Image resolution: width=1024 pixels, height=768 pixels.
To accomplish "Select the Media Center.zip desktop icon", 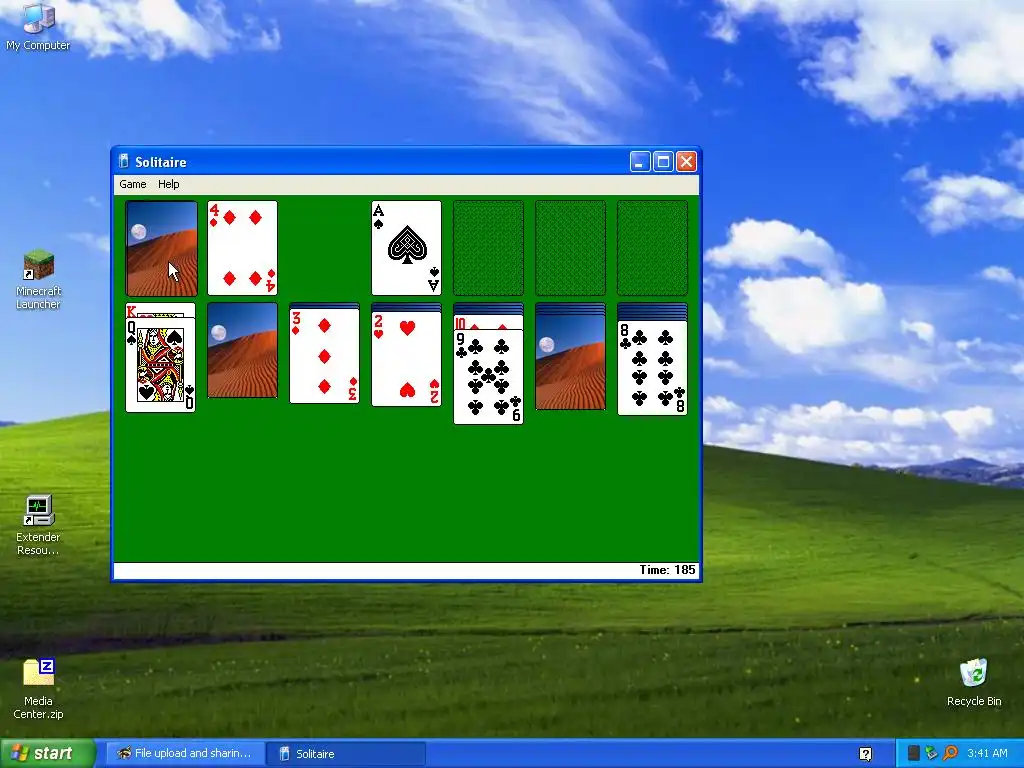I will click(38, 689).
